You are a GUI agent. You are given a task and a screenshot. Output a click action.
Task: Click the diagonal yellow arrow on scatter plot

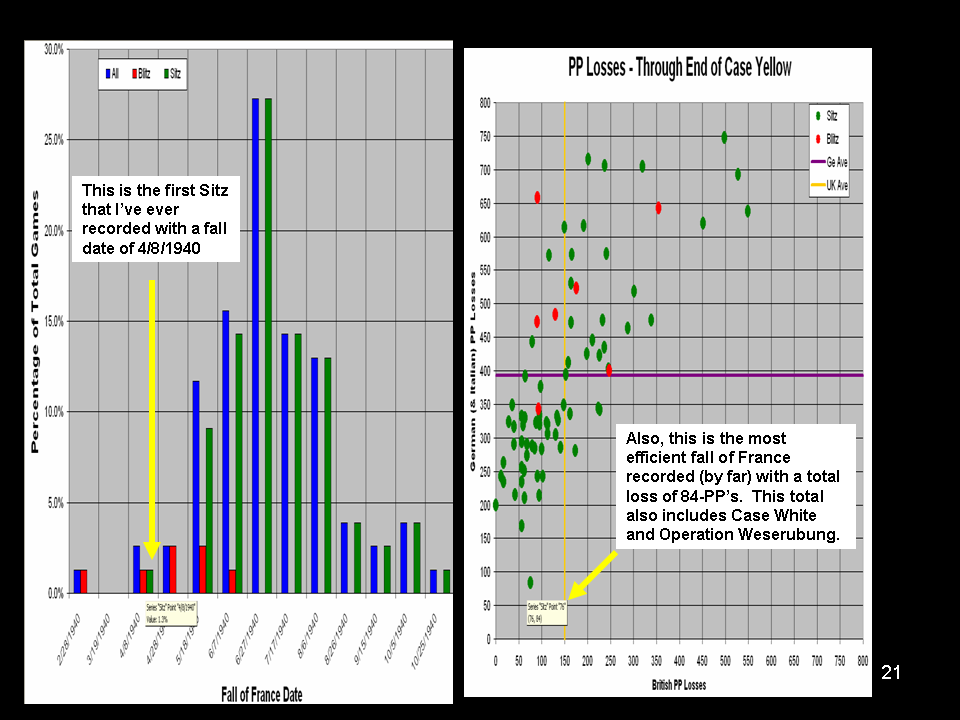point(591,577)
